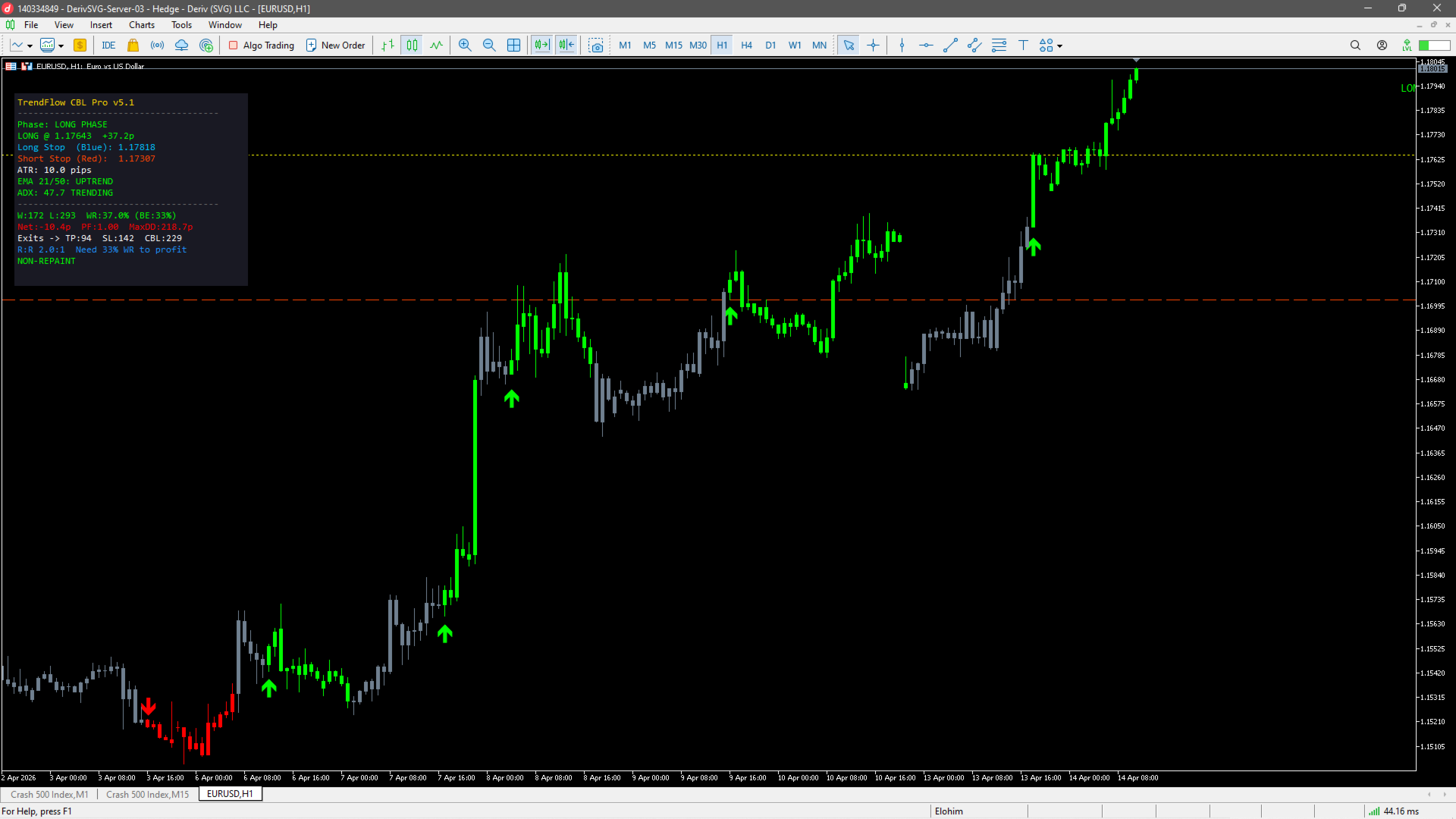The width and height of the screenshot is (1456, 819).
Task: Open the MQL5 Market shopping bag
Action: [x=133, y=45]
